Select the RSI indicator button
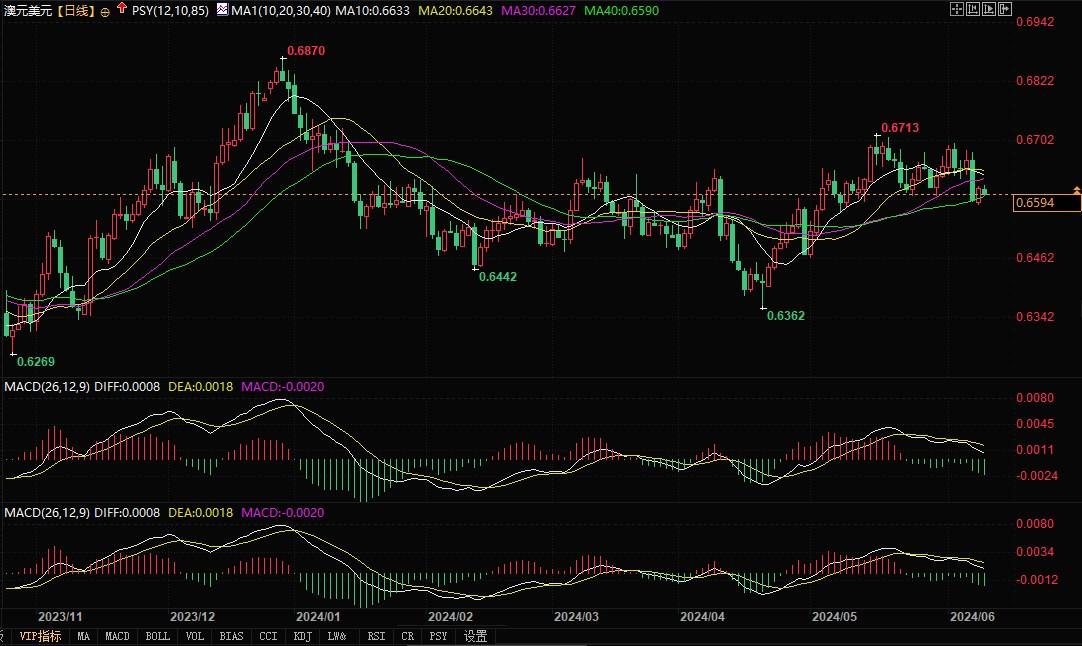 point(375,636)
